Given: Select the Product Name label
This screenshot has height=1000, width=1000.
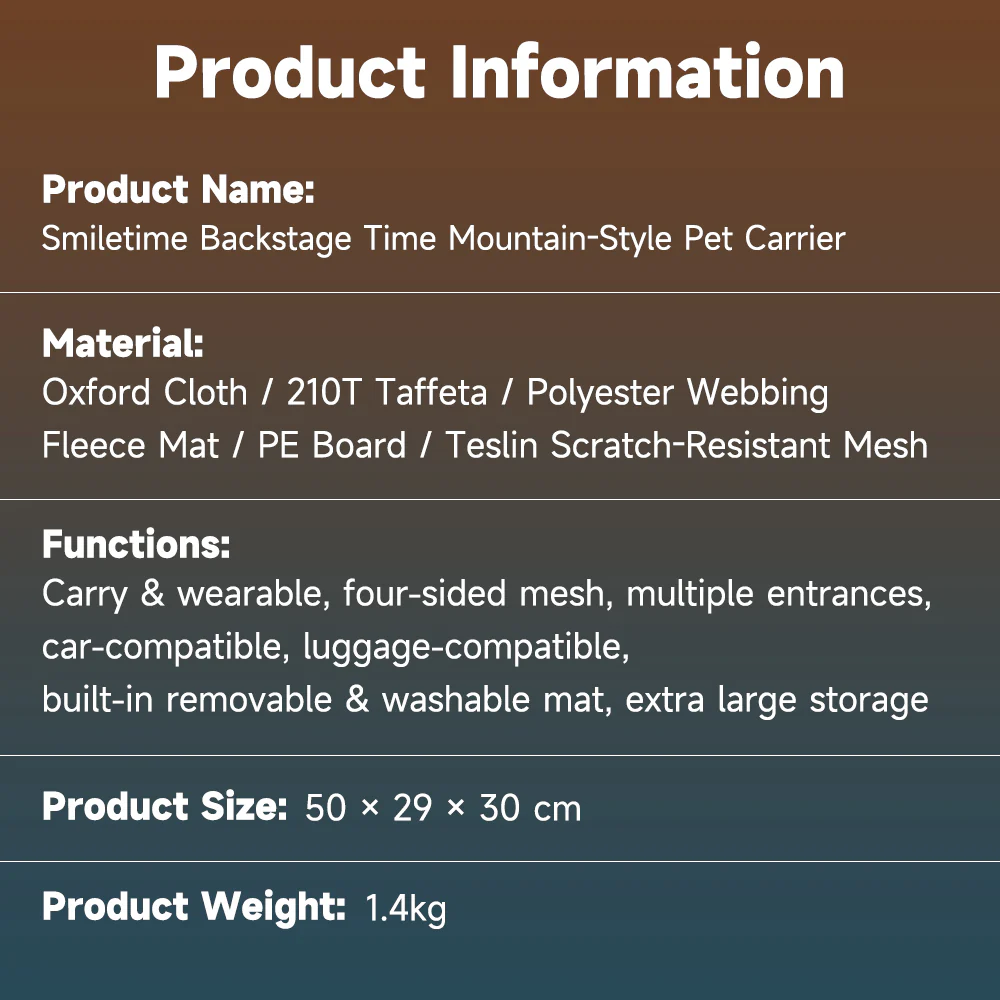Looking at the screenshot, I should [x=179, y=189].
